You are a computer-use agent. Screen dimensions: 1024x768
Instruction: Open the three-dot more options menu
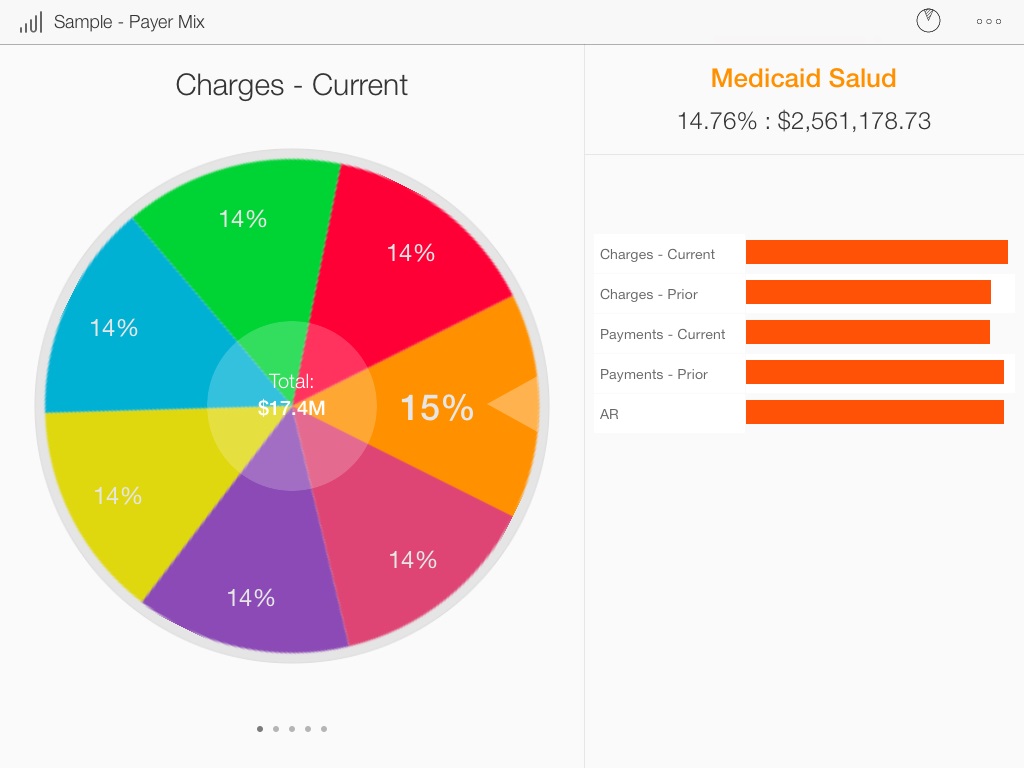(989, 21)
